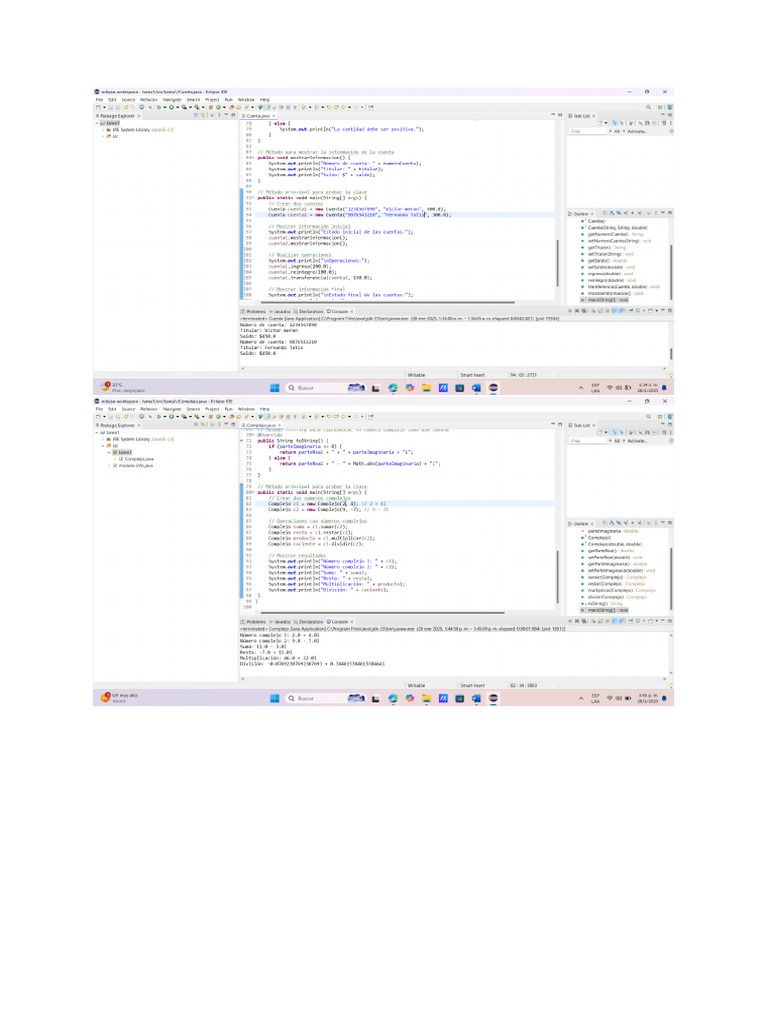
Task: Select getSaldo() in Cuenta Outline
Action: 604,260
